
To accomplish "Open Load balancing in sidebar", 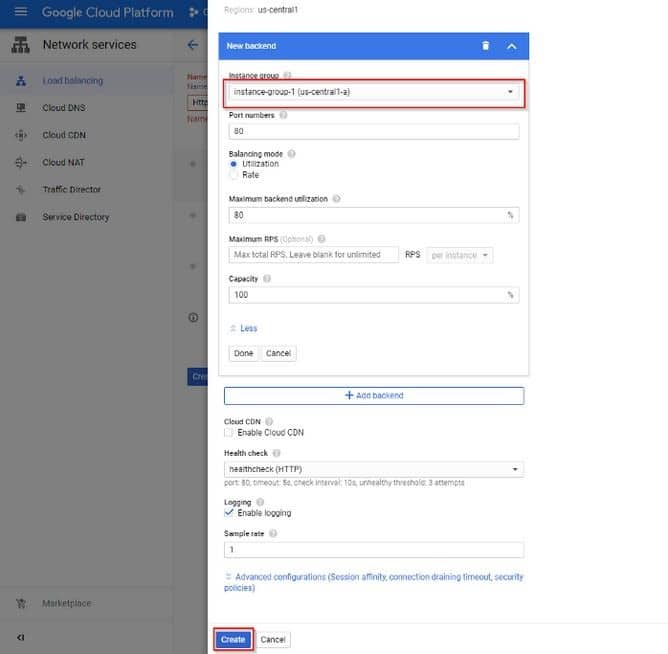I will [72, 81].
